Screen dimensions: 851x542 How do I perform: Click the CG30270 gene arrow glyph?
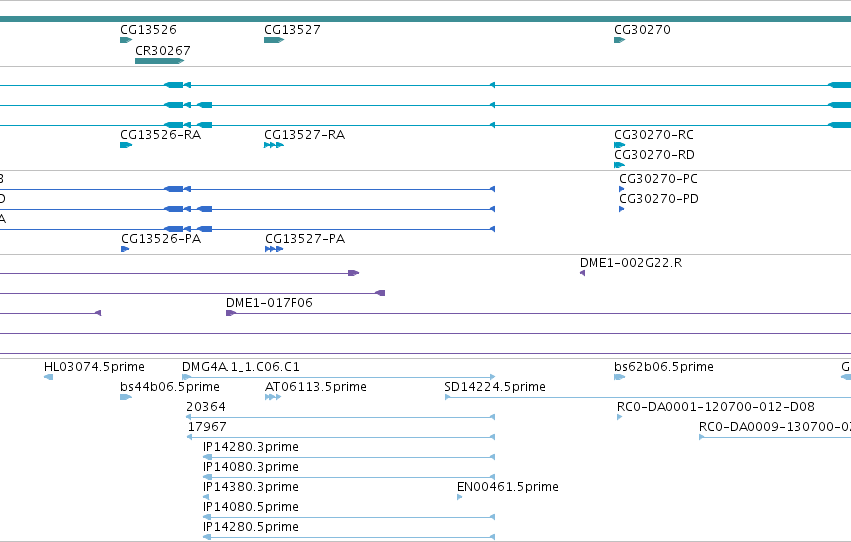click(x=619, y=40)
